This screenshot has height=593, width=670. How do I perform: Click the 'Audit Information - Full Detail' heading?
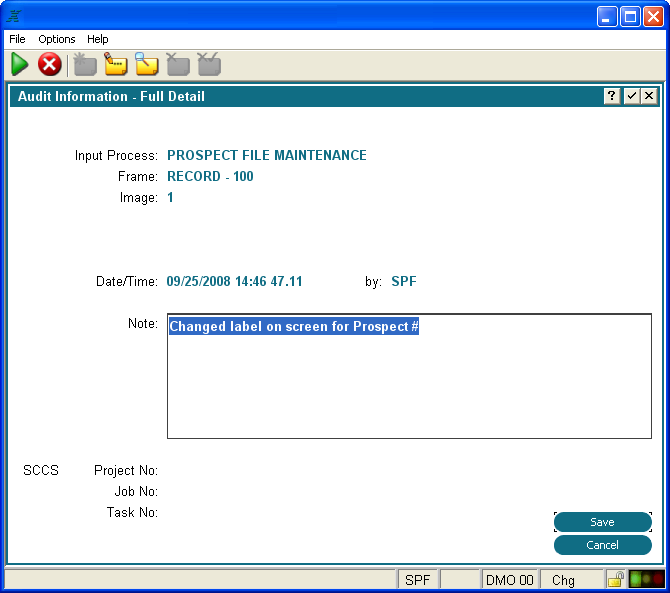111,96
